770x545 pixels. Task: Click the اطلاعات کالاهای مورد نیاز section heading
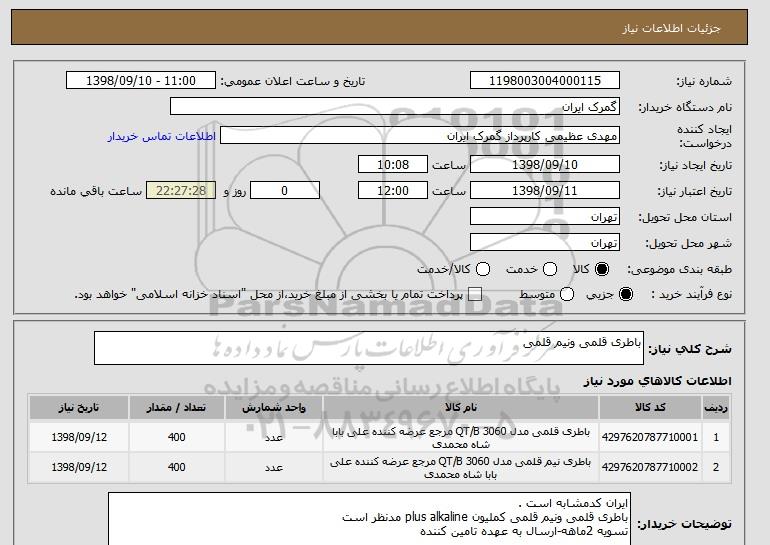(x=658, y=381)
